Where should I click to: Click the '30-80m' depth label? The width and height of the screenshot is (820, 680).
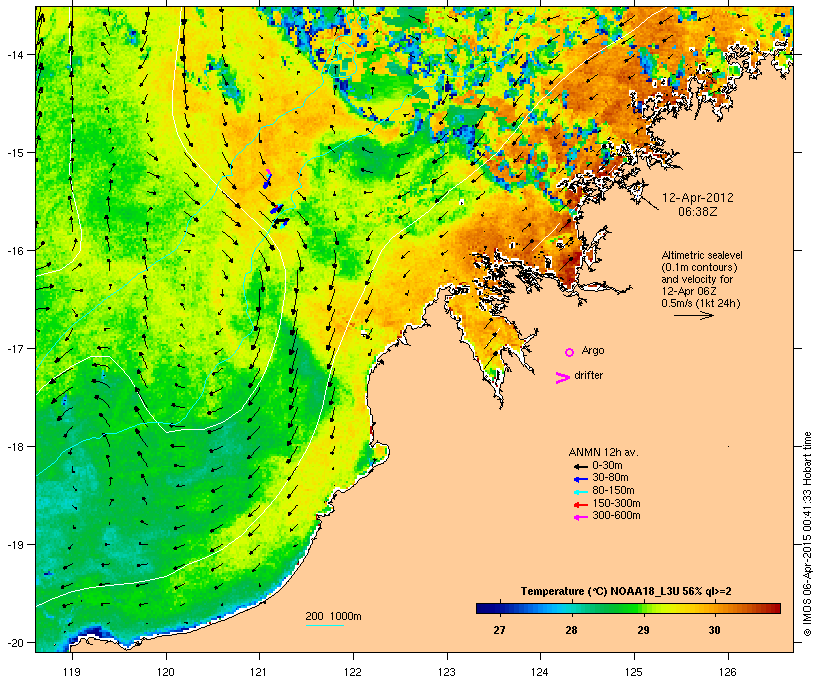point(610,478)
